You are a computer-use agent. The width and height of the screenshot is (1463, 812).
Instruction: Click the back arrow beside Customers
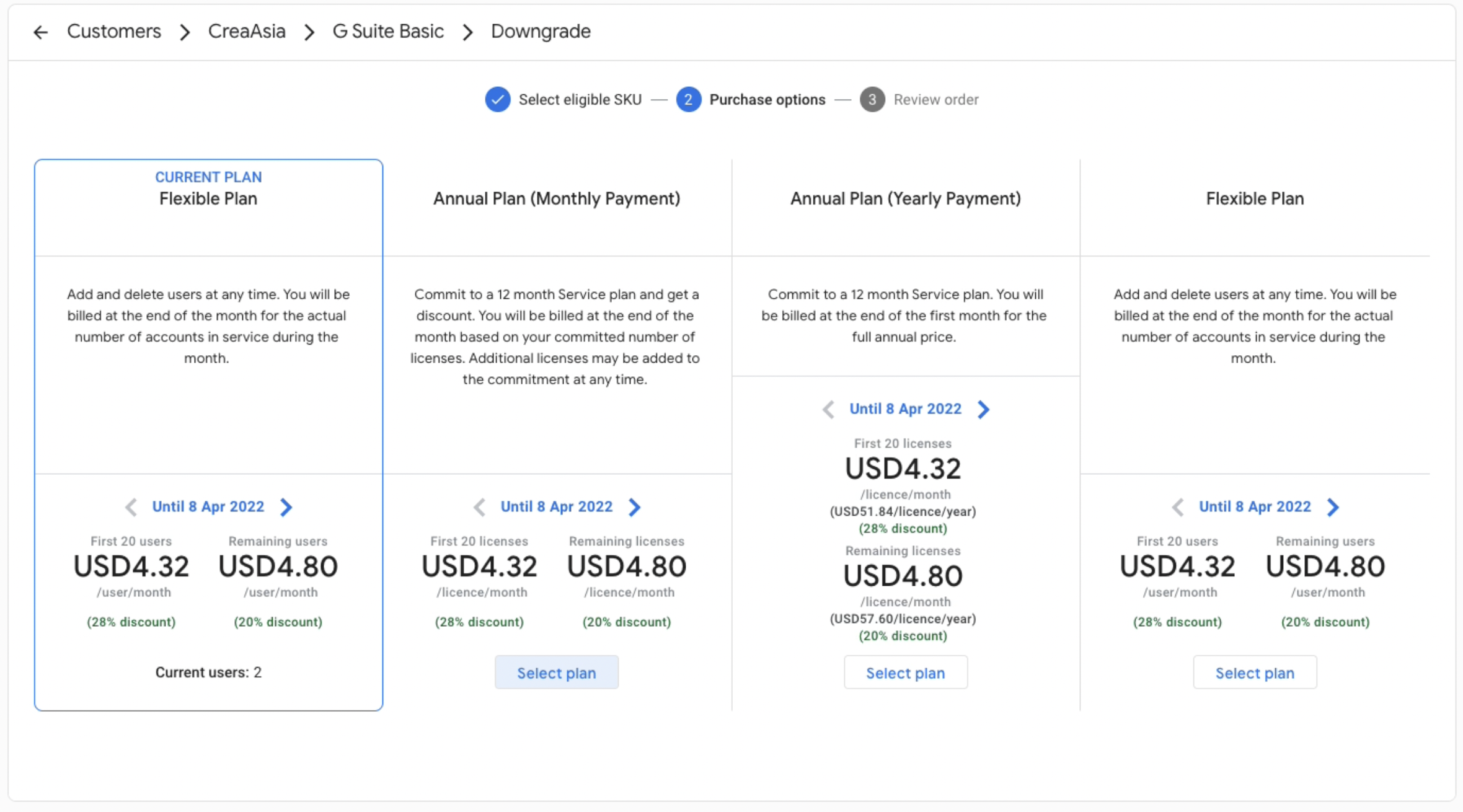click(x=41, y=32)
